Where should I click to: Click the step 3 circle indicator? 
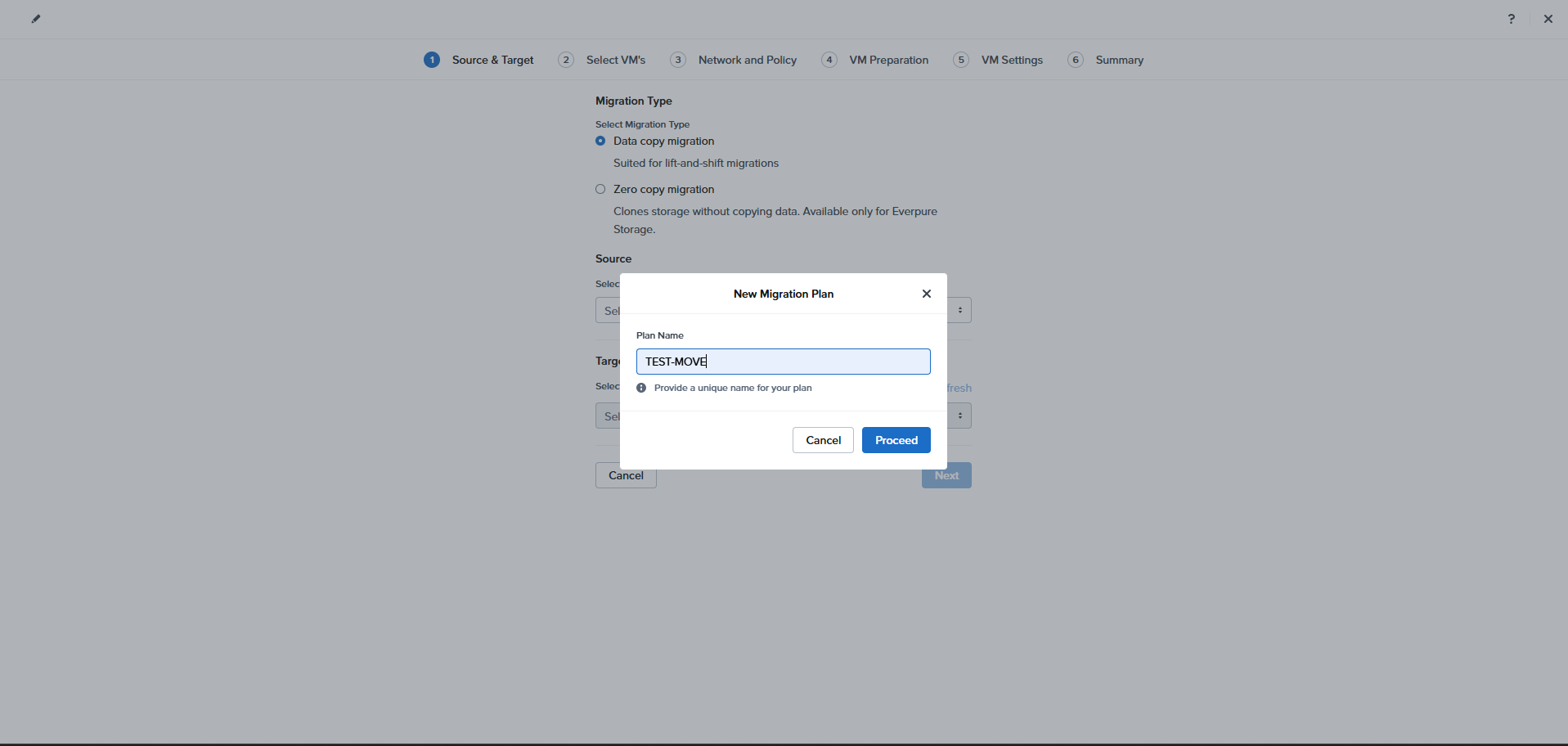pyautogui.click(x=678, y=60)
